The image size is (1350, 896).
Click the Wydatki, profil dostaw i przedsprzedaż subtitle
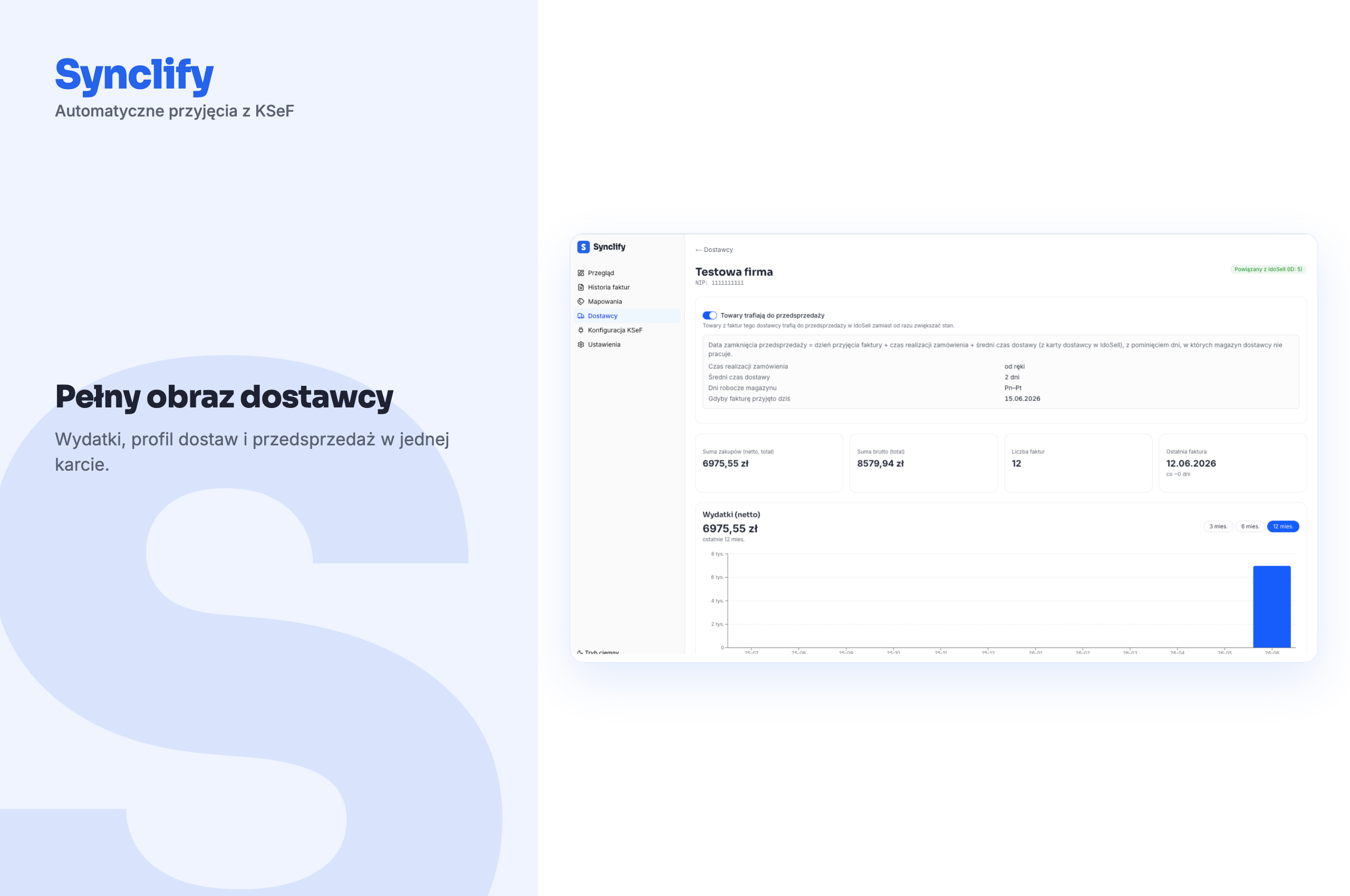[252, 452]
